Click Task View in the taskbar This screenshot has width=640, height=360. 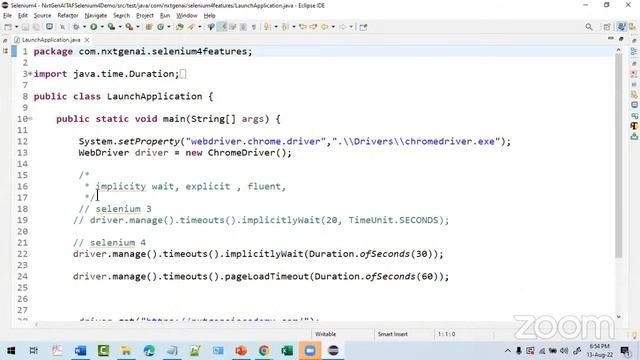(x=34, y=351)
